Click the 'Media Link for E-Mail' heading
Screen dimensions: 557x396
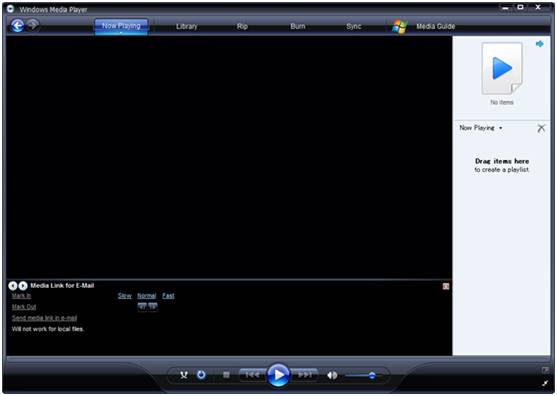pos(62,286)
